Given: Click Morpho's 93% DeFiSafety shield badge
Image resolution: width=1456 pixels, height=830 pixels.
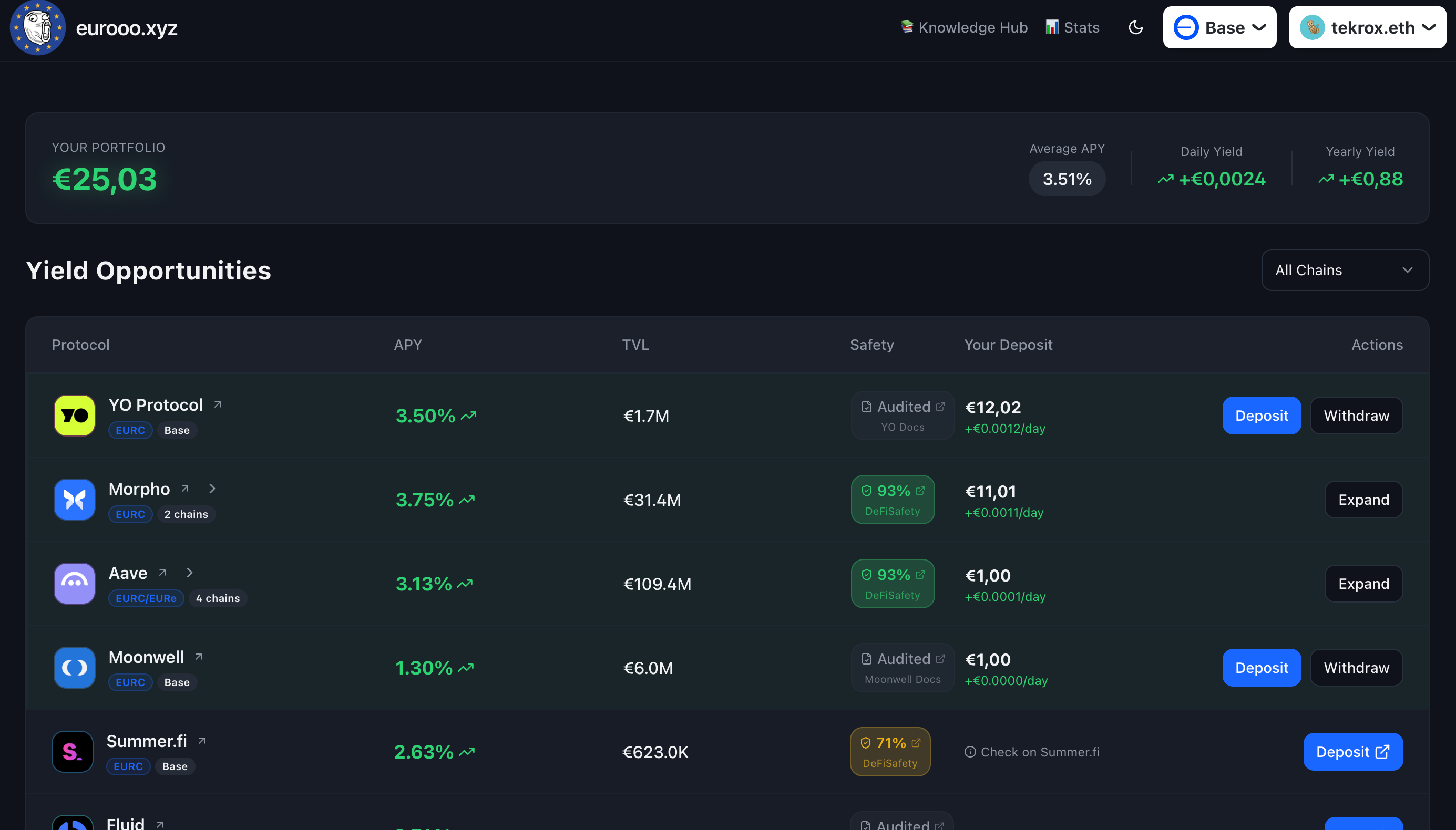Looking at the screenshot, I should 892,500.
